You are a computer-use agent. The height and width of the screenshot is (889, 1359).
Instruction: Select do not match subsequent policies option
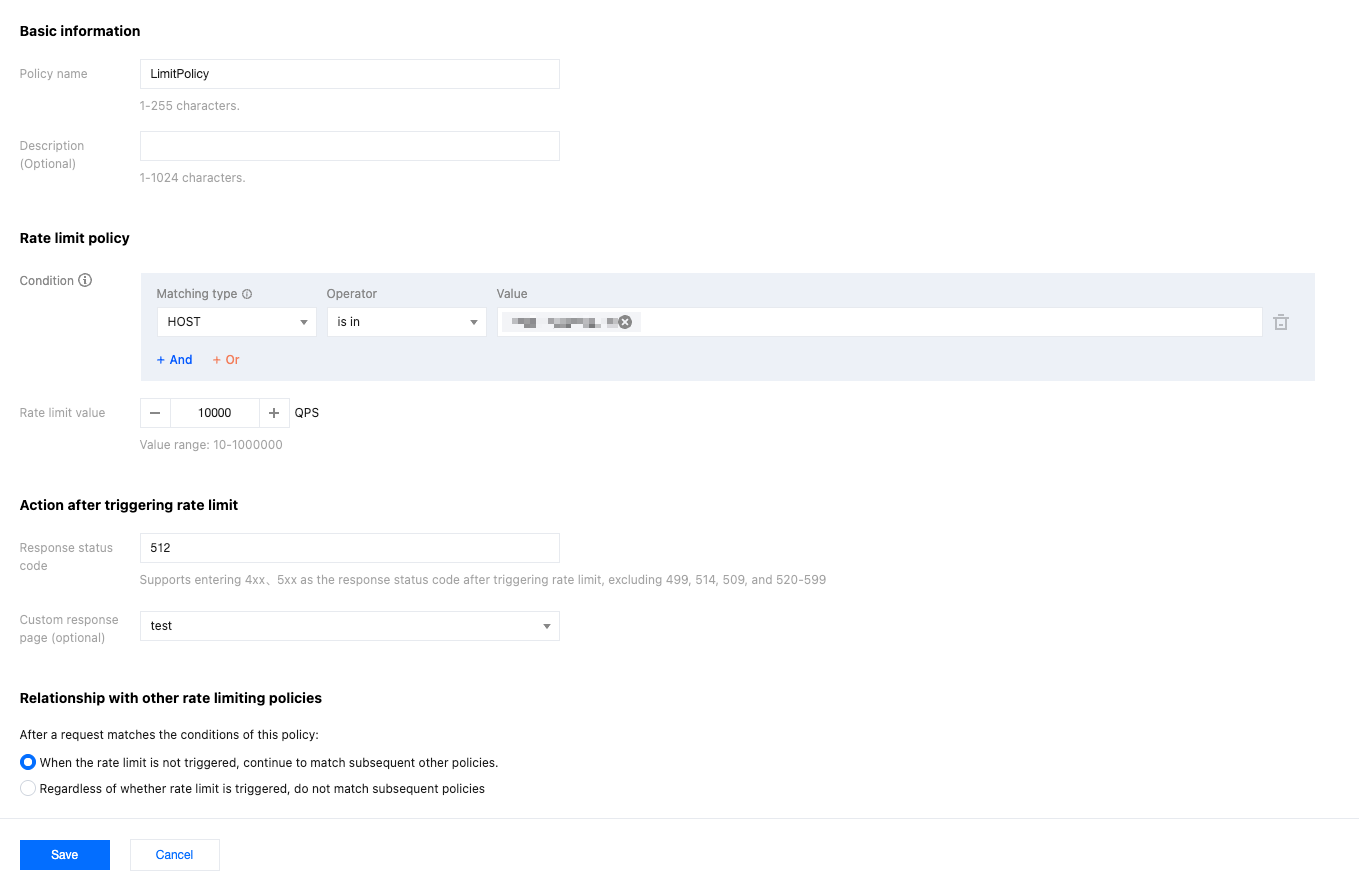28,789
